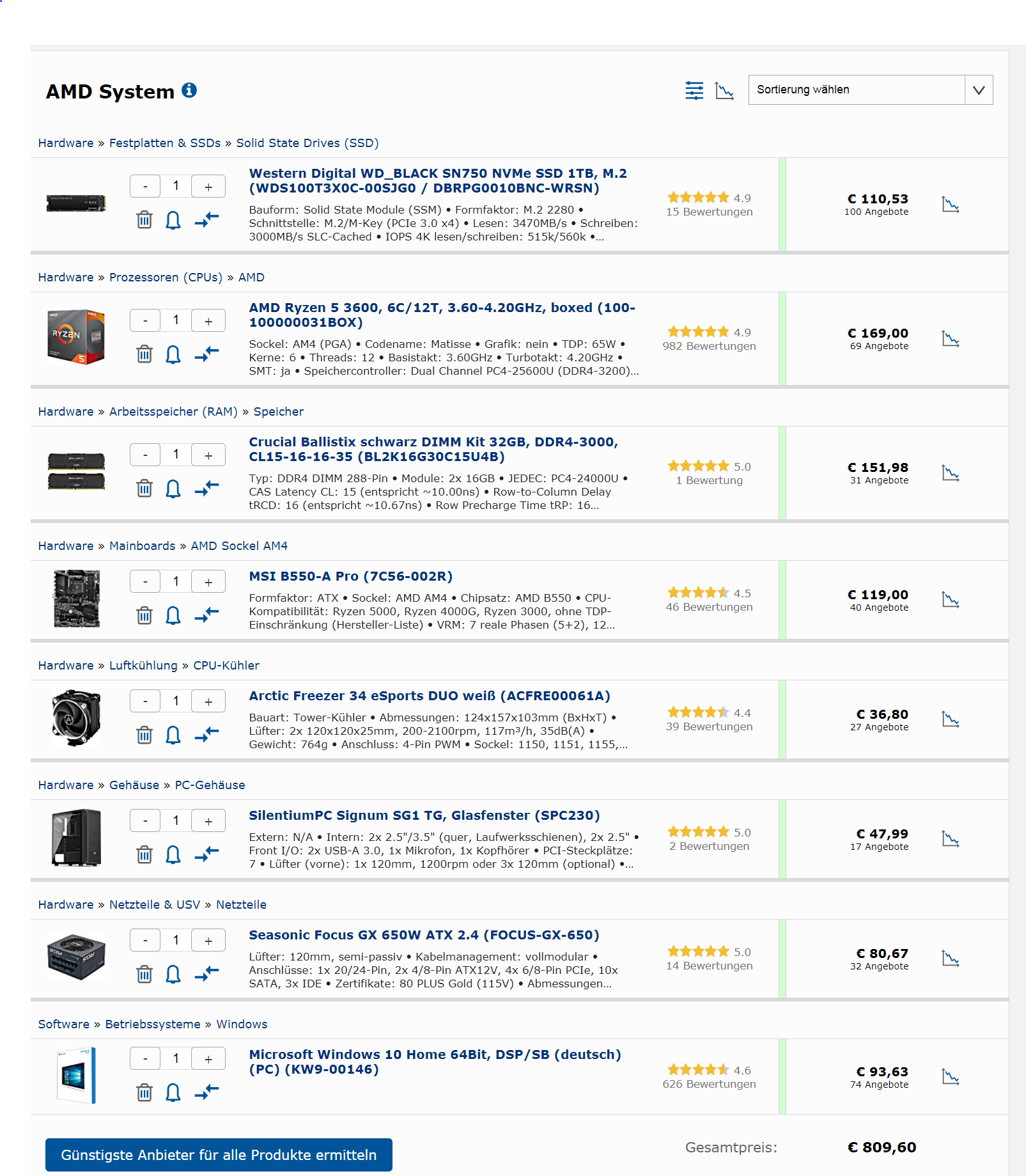The width and height of the screenshot is (1026, 1176).
Task: Go to Betriebssysteme category
Action: [x=153, y=1024]
